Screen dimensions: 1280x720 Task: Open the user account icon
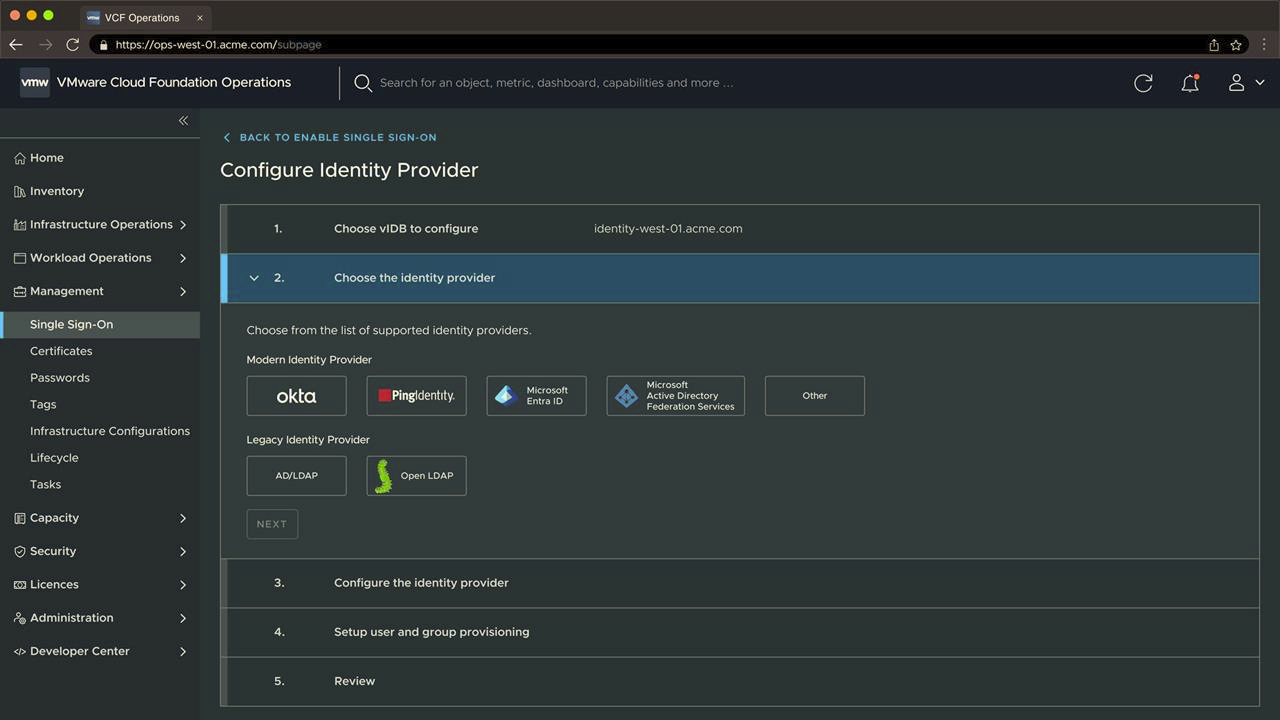(1236, 83)
